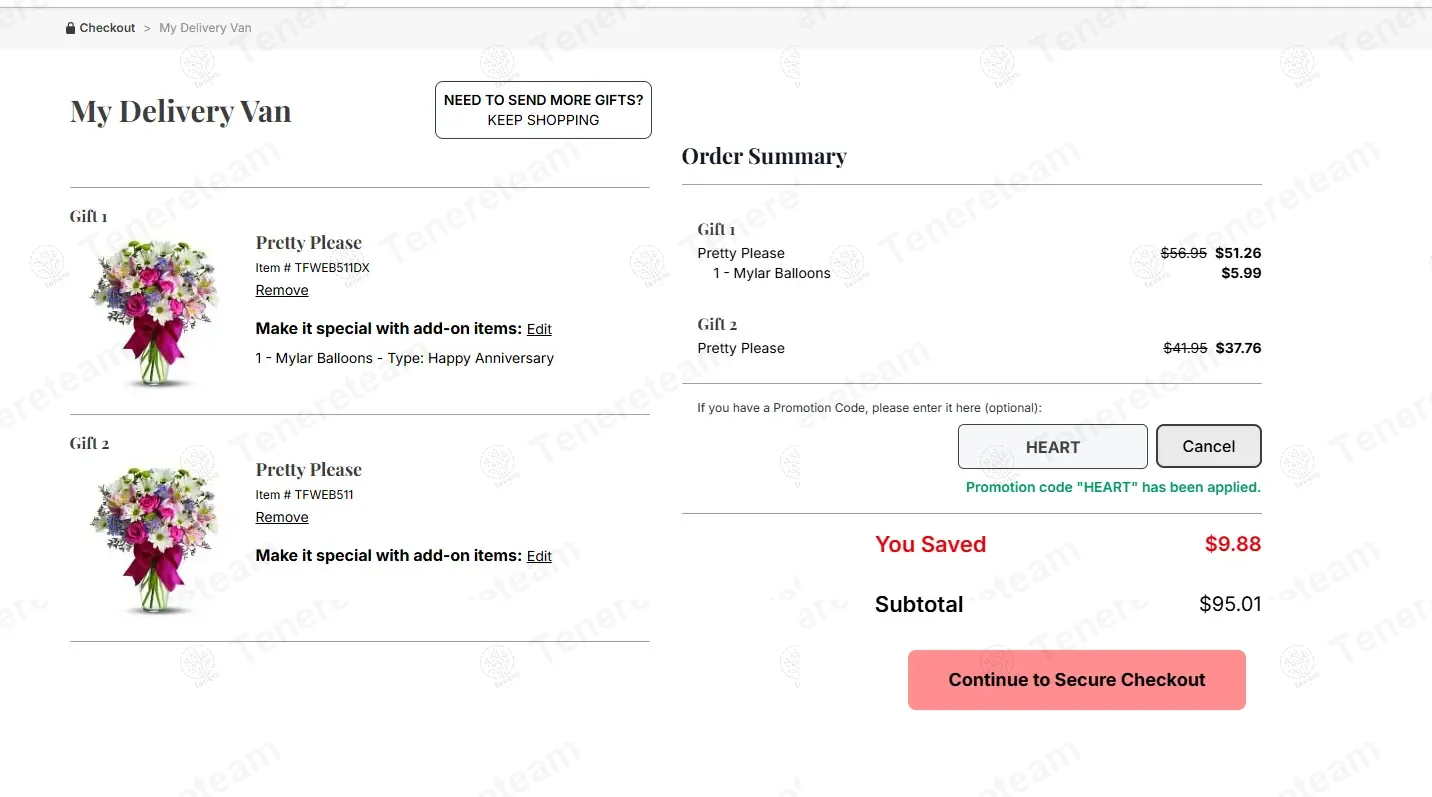Click the Order Summary heading

point(764,156)
